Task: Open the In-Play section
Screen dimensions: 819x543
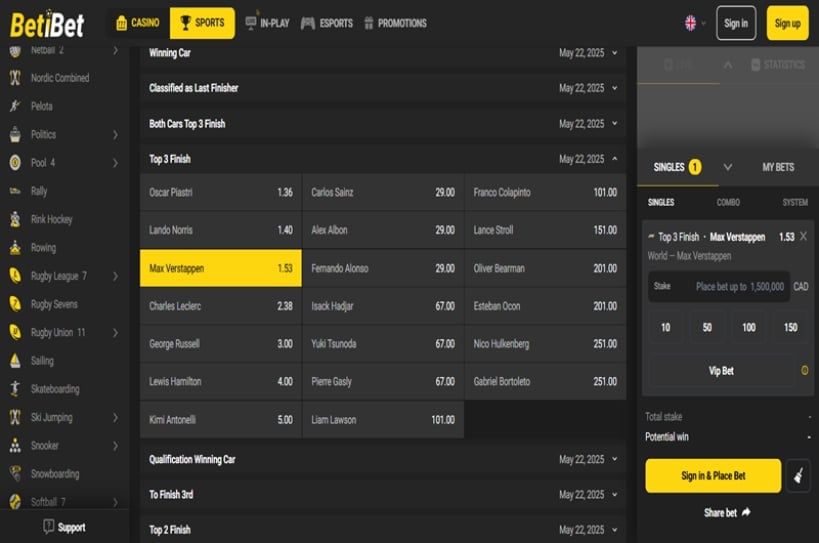Action: (267, 23)
